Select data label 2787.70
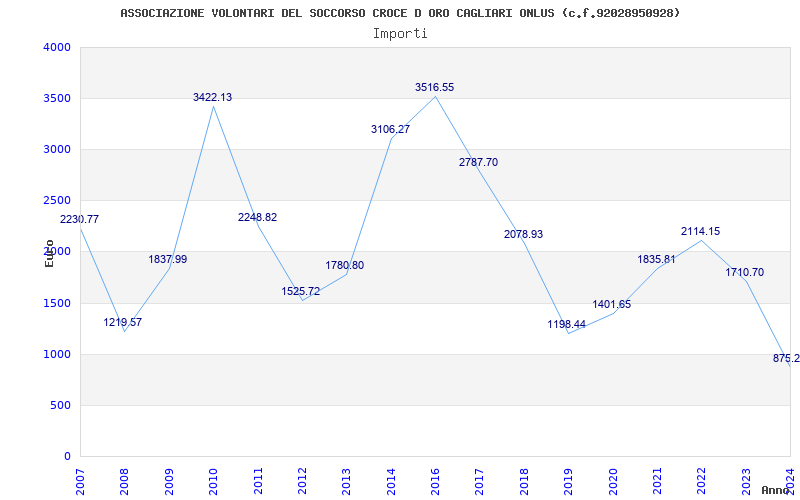This screenshot has width=800, height=500. click(x=479, y=162)
